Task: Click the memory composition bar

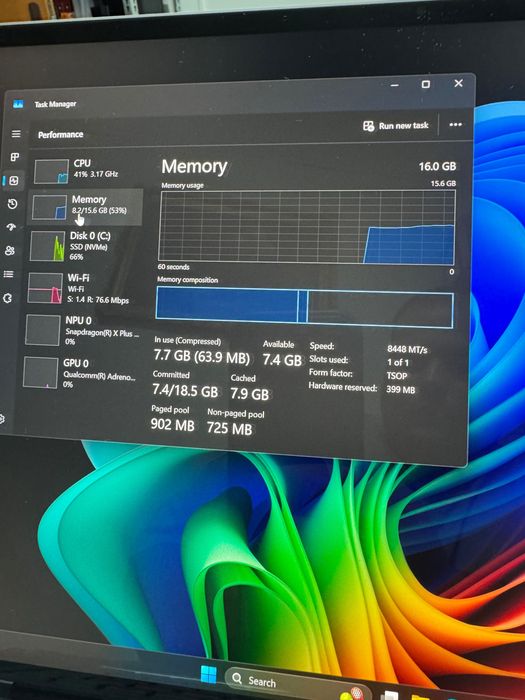Action: click(x=305, y=307)
